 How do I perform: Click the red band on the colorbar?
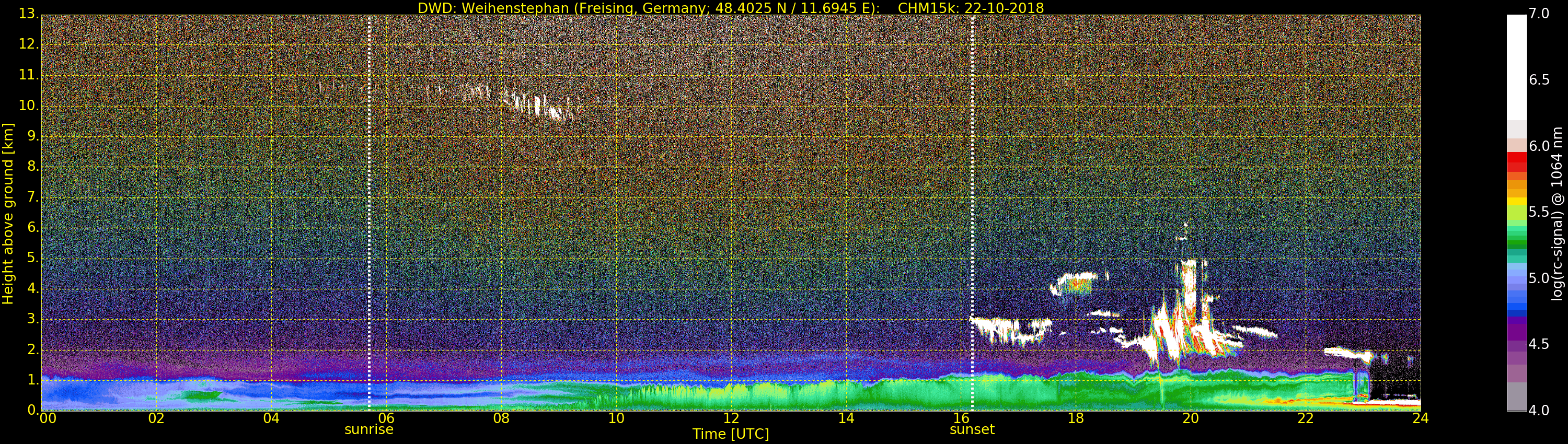(1516, 161)
